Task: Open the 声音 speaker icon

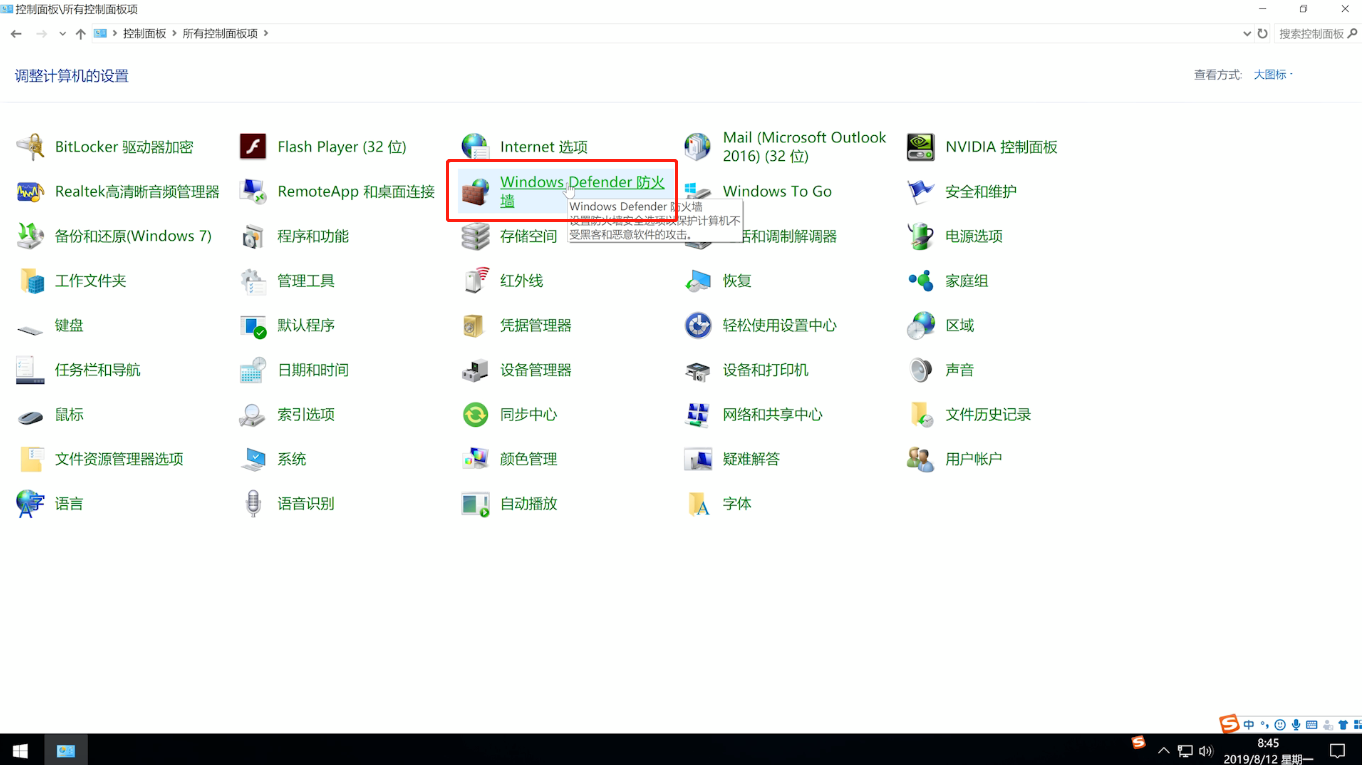Action: (920, 370)
